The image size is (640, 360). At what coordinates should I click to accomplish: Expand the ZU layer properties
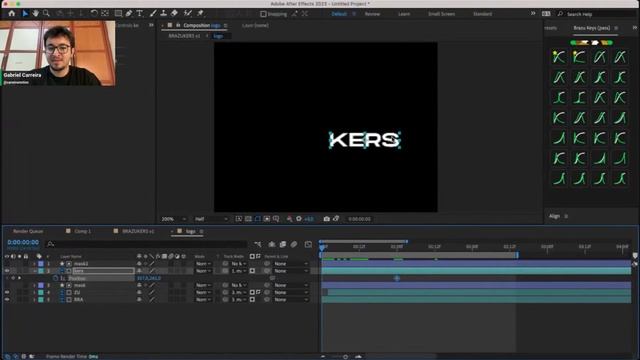click(34, 292)
